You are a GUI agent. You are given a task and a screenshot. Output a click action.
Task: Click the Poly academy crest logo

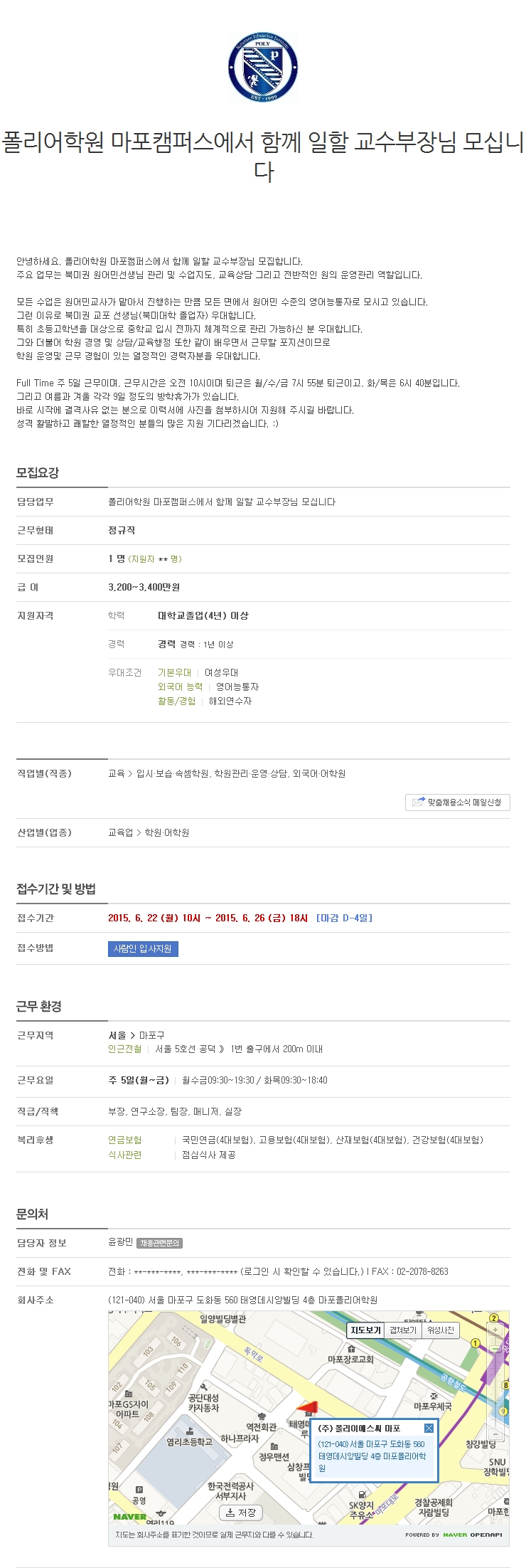pos(262,66)
